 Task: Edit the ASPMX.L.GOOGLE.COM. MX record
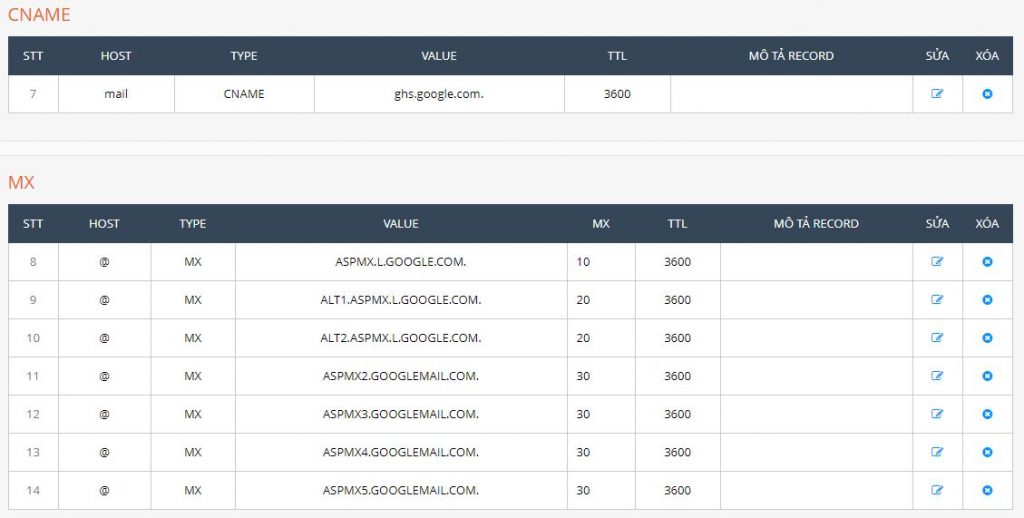click(937, 261)
